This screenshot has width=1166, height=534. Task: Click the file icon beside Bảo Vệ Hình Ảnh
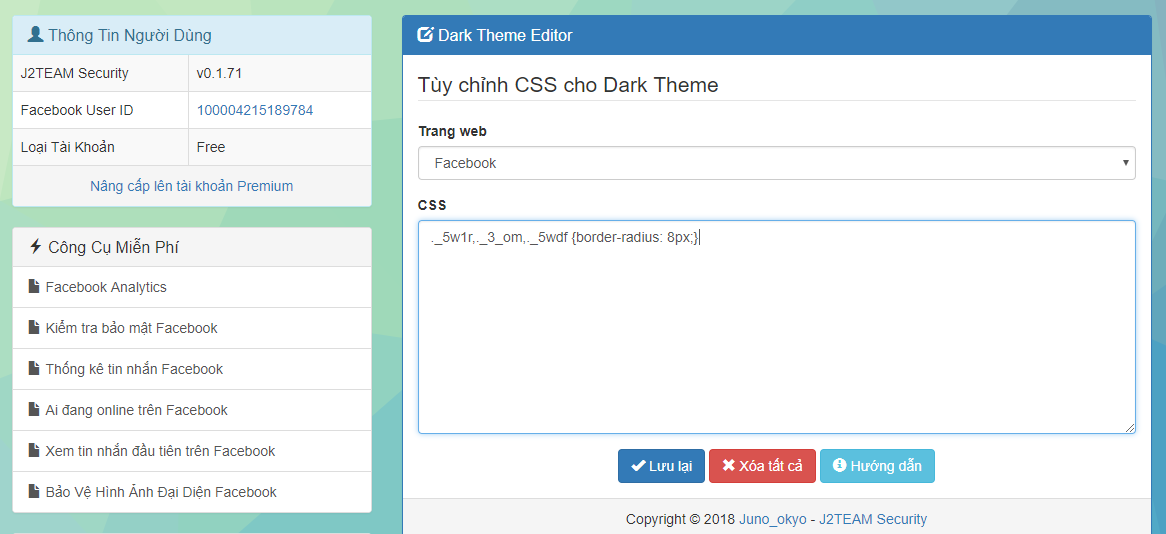point(33,492)
